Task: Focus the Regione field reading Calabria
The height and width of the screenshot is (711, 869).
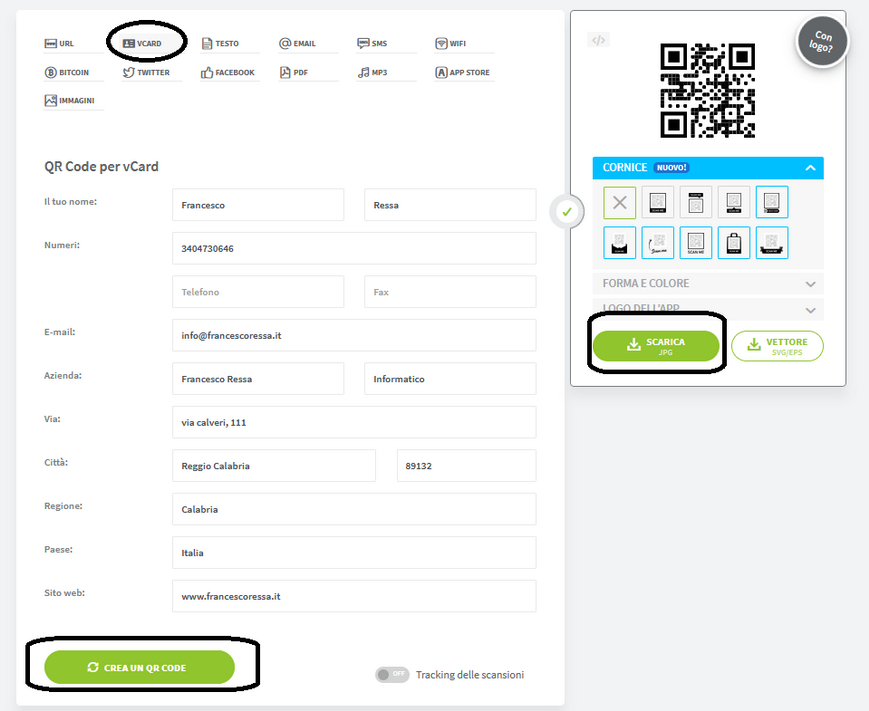Action: pyautogui.click(x=354, y=509)
